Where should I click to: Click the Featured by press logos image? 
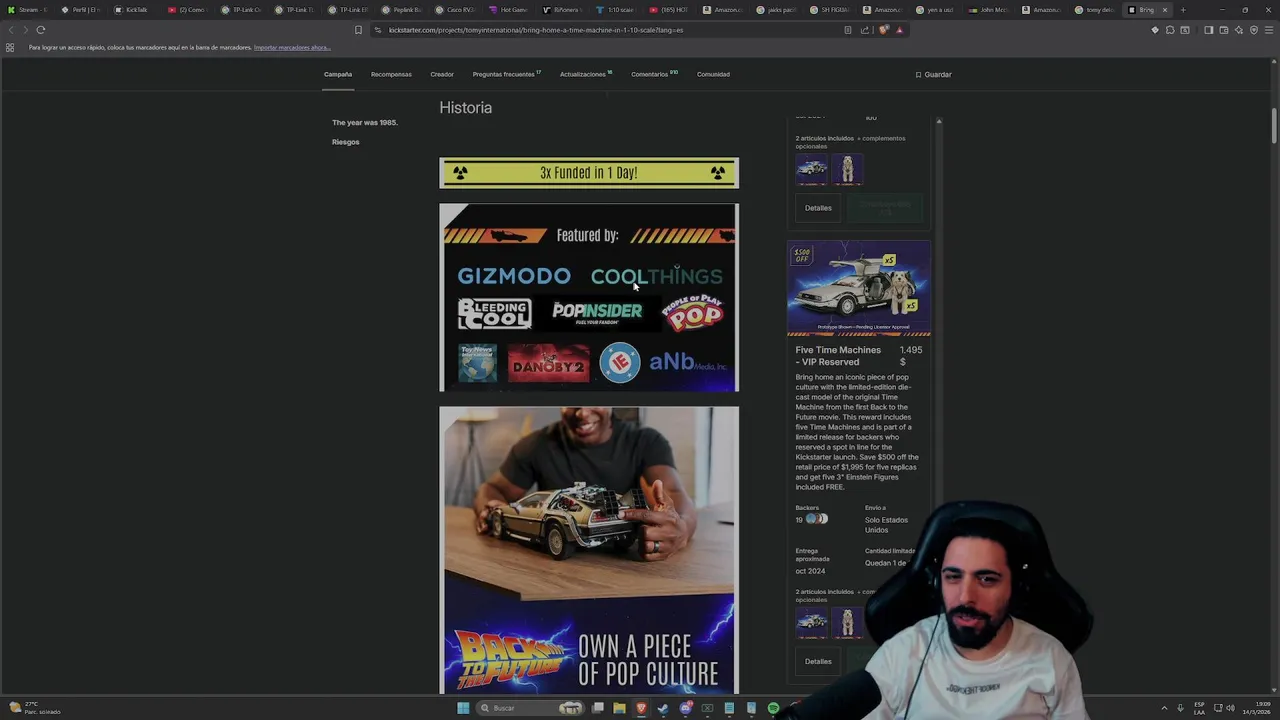pyautogui.click(x=589, y=298)
